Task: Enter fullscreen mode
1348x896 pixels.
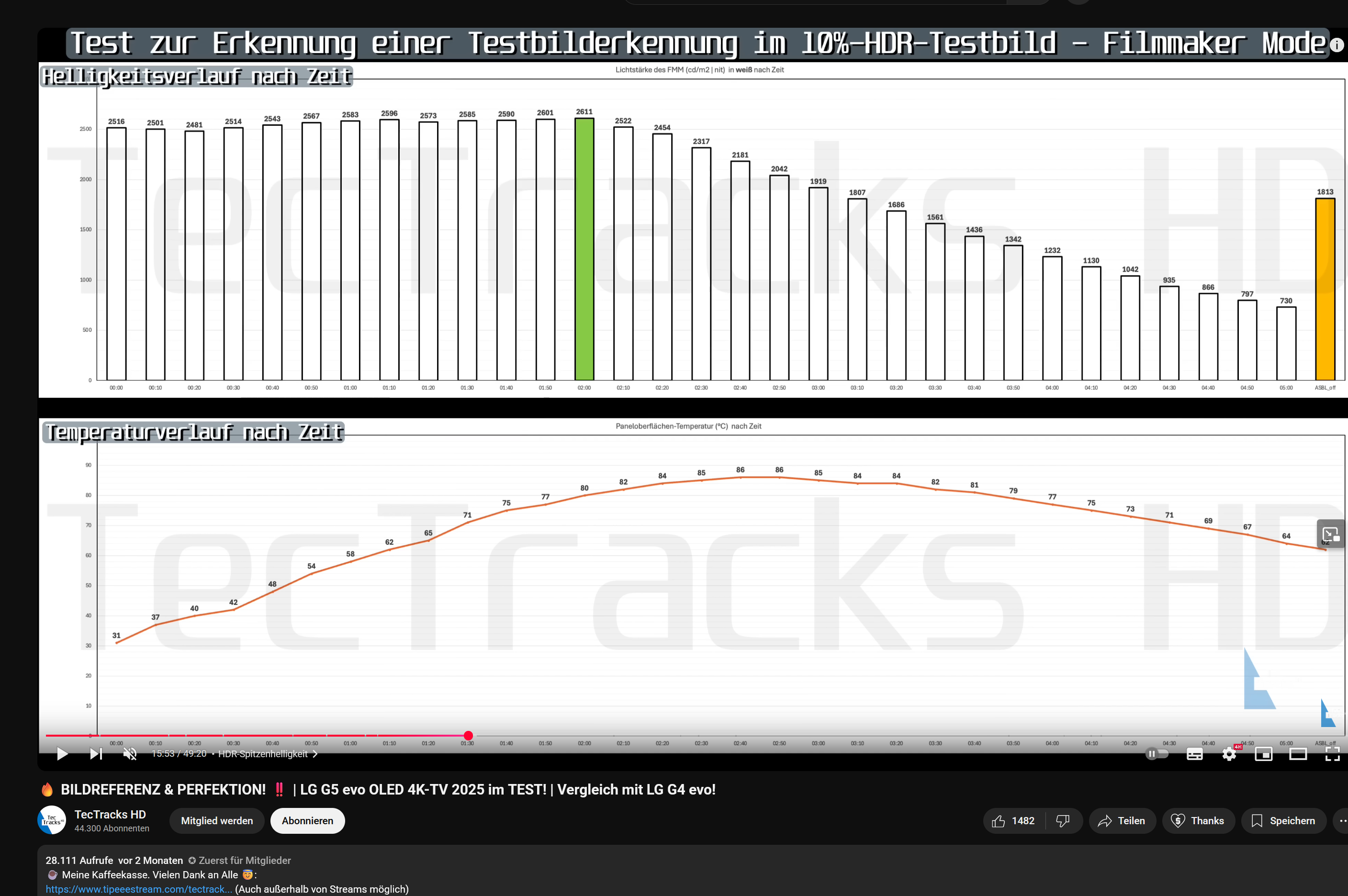Action: coord(1333,754)
